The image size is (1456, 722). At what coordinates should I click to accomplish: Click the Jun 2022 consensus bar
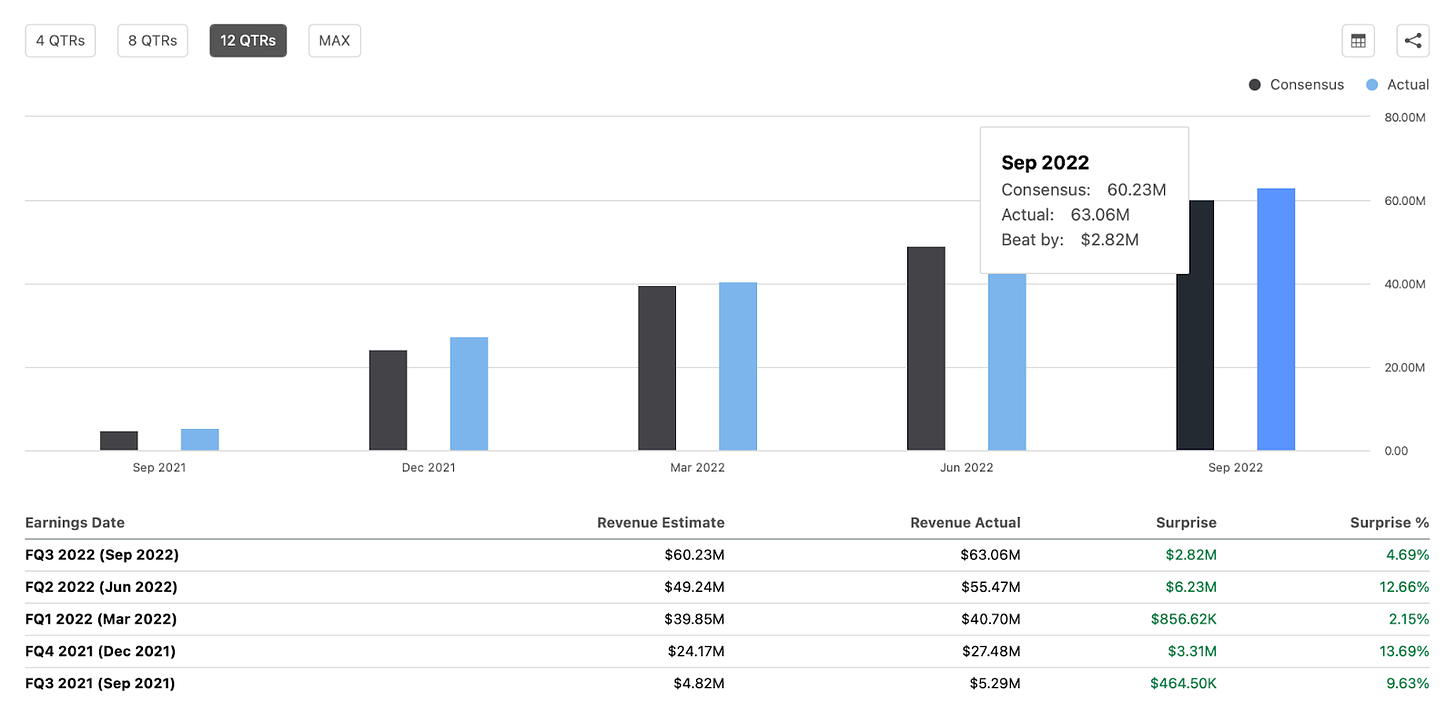pos(926,349)
